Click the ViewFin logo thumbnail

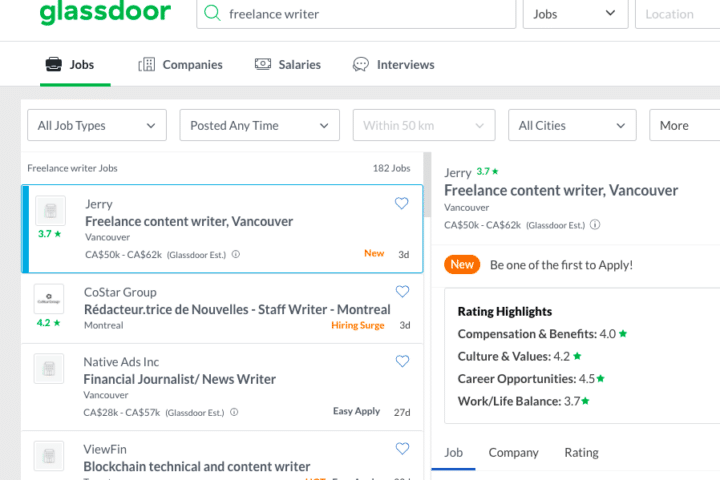49,456
